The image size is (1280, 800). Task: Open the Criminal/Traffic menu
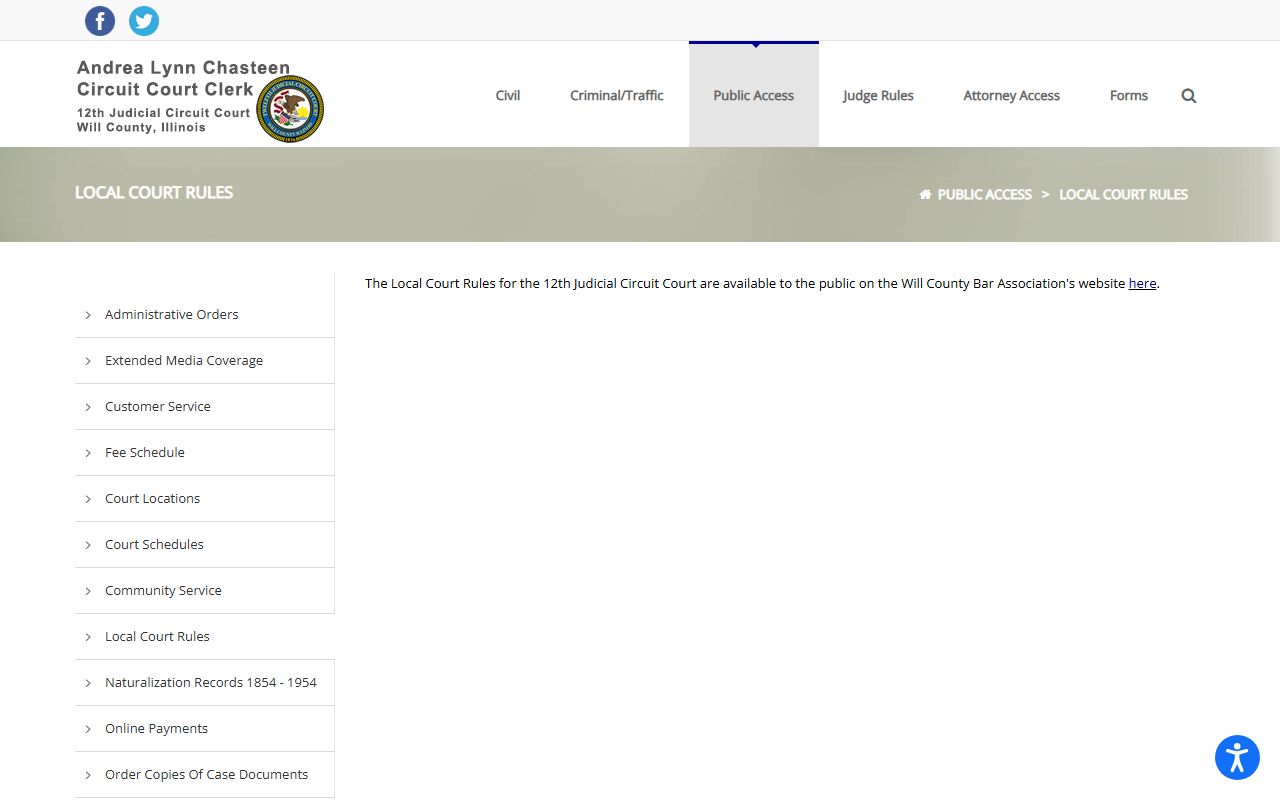coord(617,96)
